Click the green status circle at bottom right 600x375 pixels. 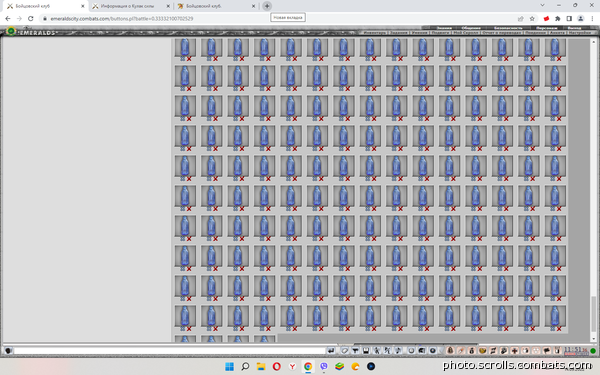click(593, 351)
